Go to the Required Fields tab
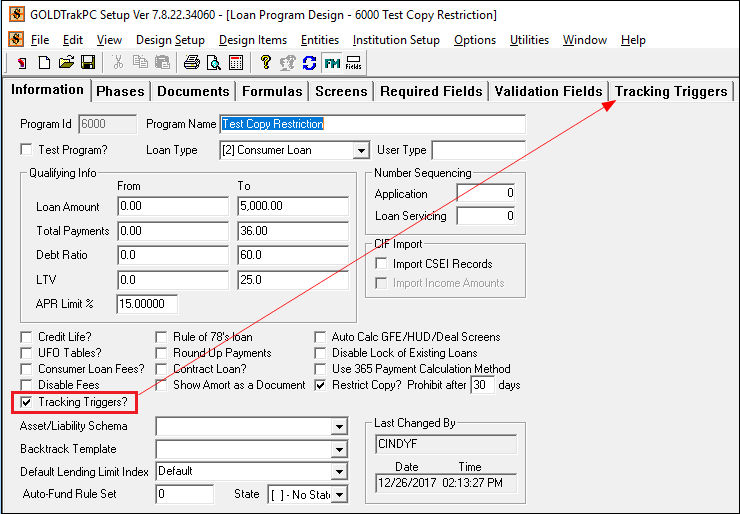The height and width of the screenshot is (514, 740). coord(431,91)
